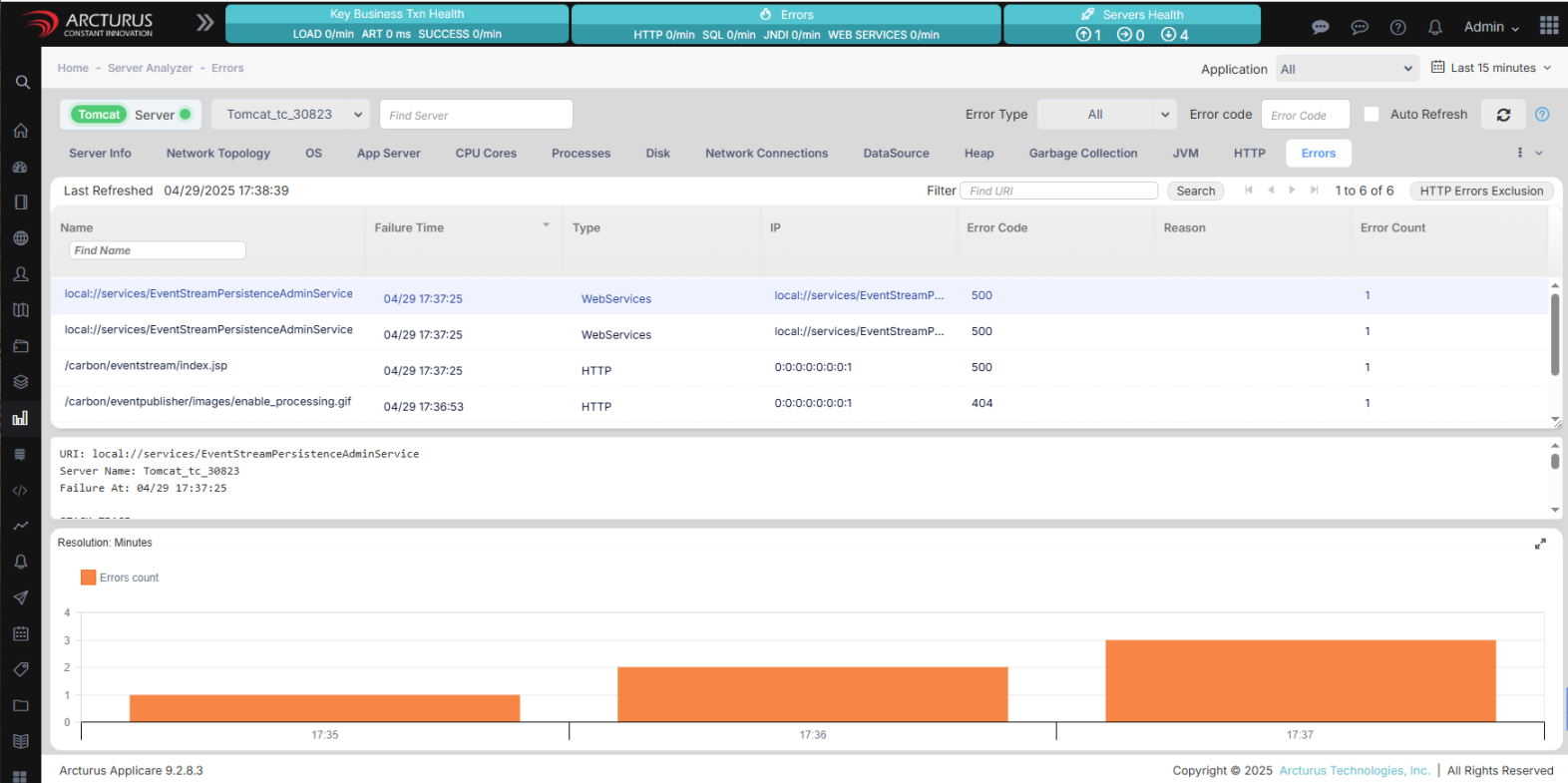
Task: Open the alerts bell sidebar icon
Action: 20,562
